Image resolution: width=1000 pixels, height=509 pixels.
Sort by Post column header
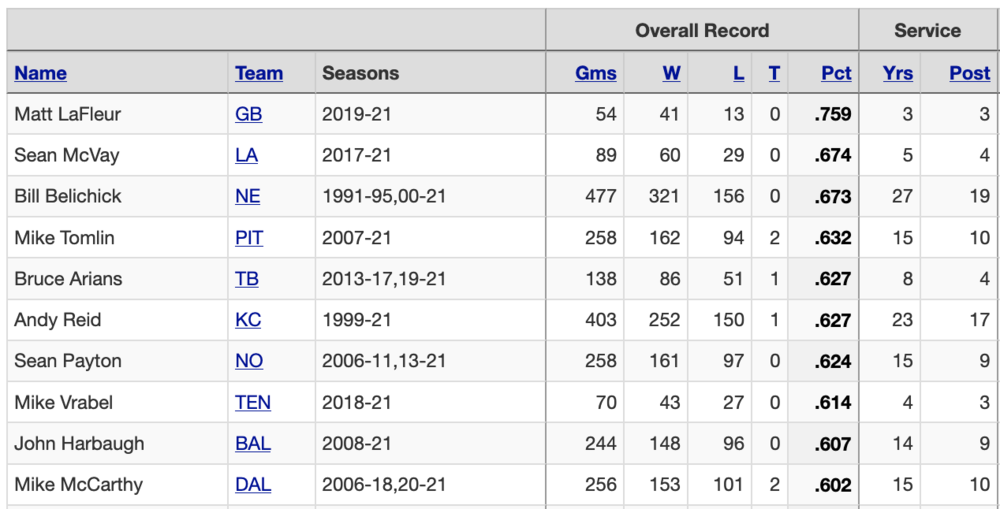point(969,73)
